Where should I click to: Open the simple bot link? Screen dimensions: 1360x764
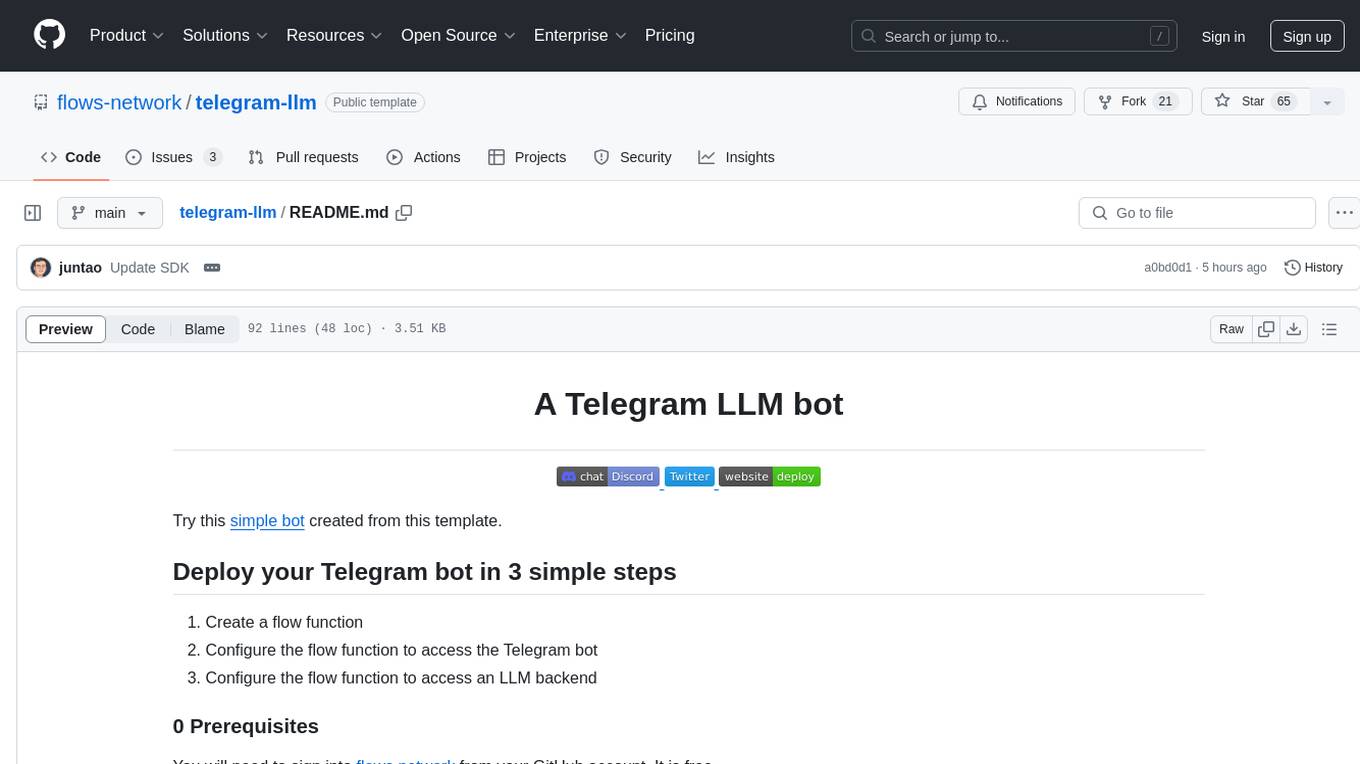[267, 520]
